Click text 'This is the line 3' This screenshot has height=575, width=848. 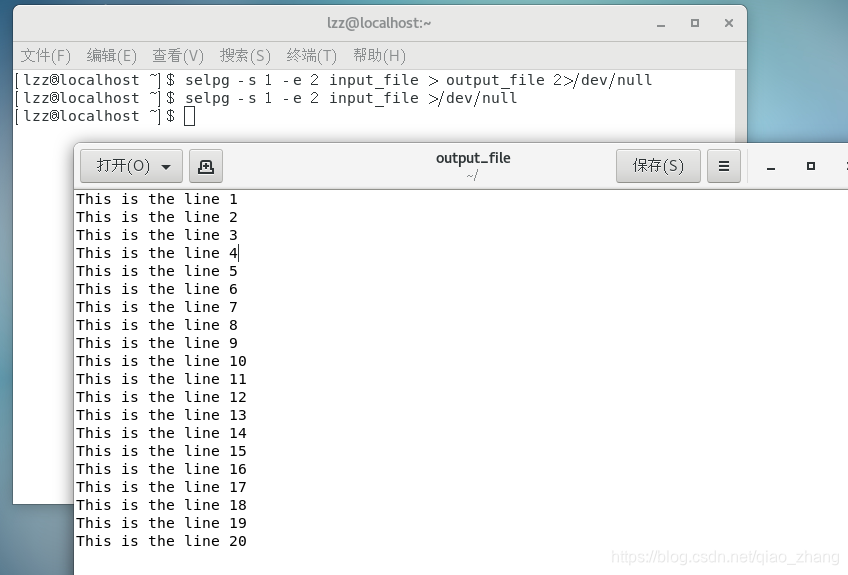point(157,235)
